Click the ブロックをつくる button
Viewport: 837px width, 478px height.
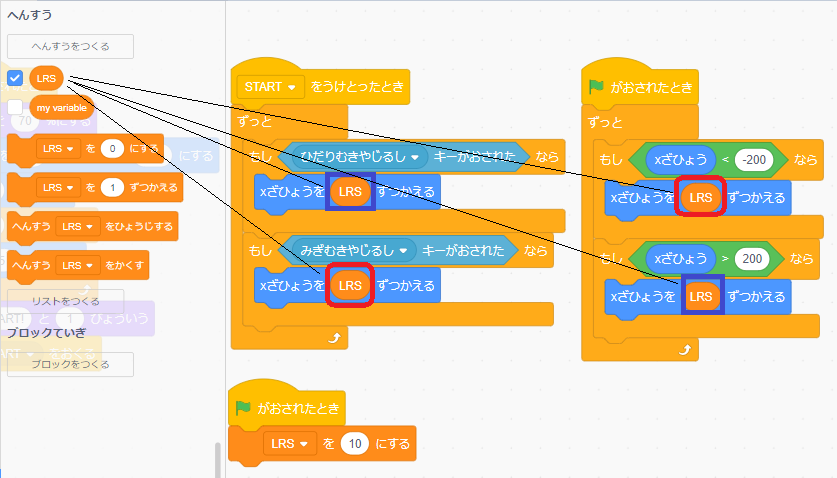click(x=70, y=364)
